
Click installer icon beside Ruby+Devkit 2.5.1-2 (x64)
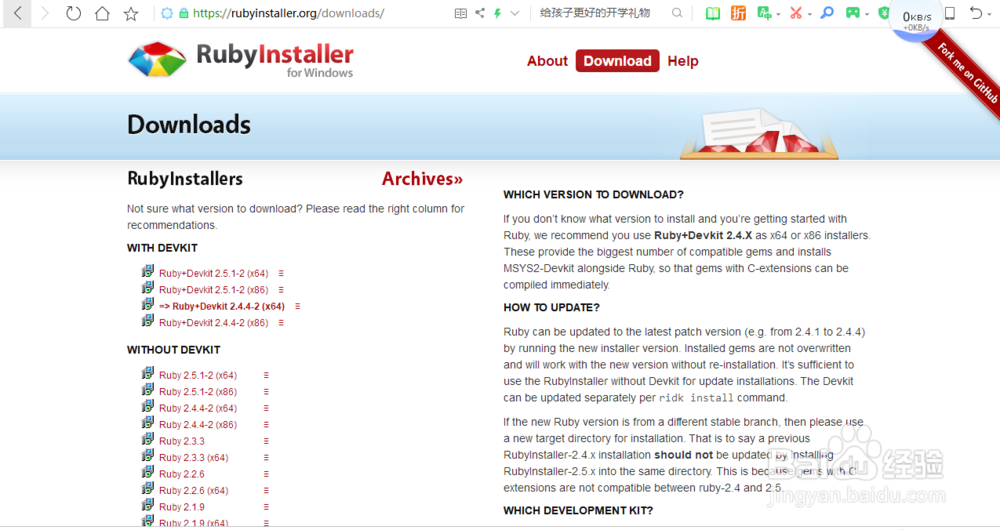tap(148, 272)
